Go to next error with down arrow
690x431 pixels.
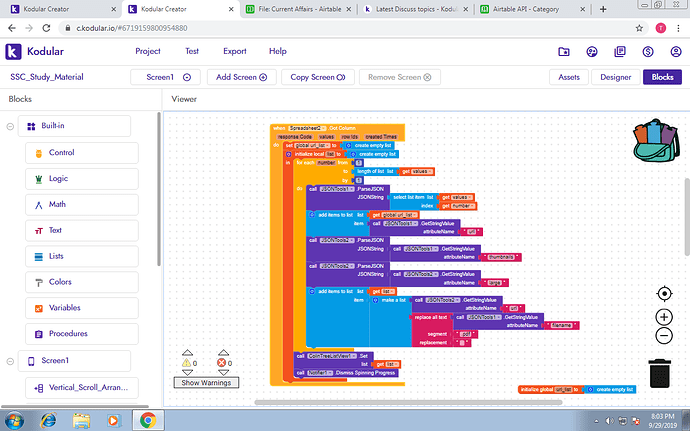coord(224,372)
